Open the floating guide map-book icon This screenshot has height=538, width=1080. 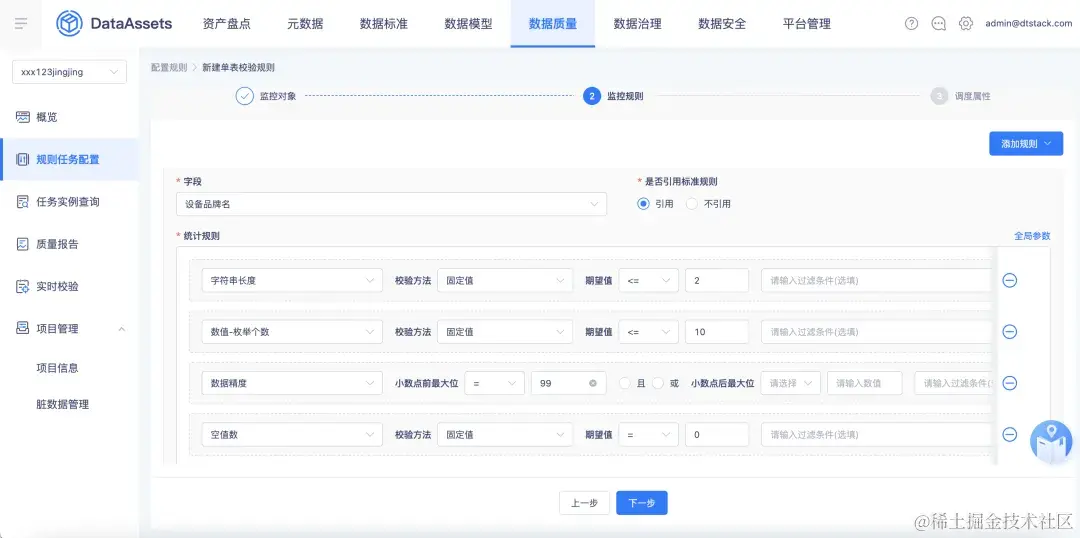click(1051, 442)
